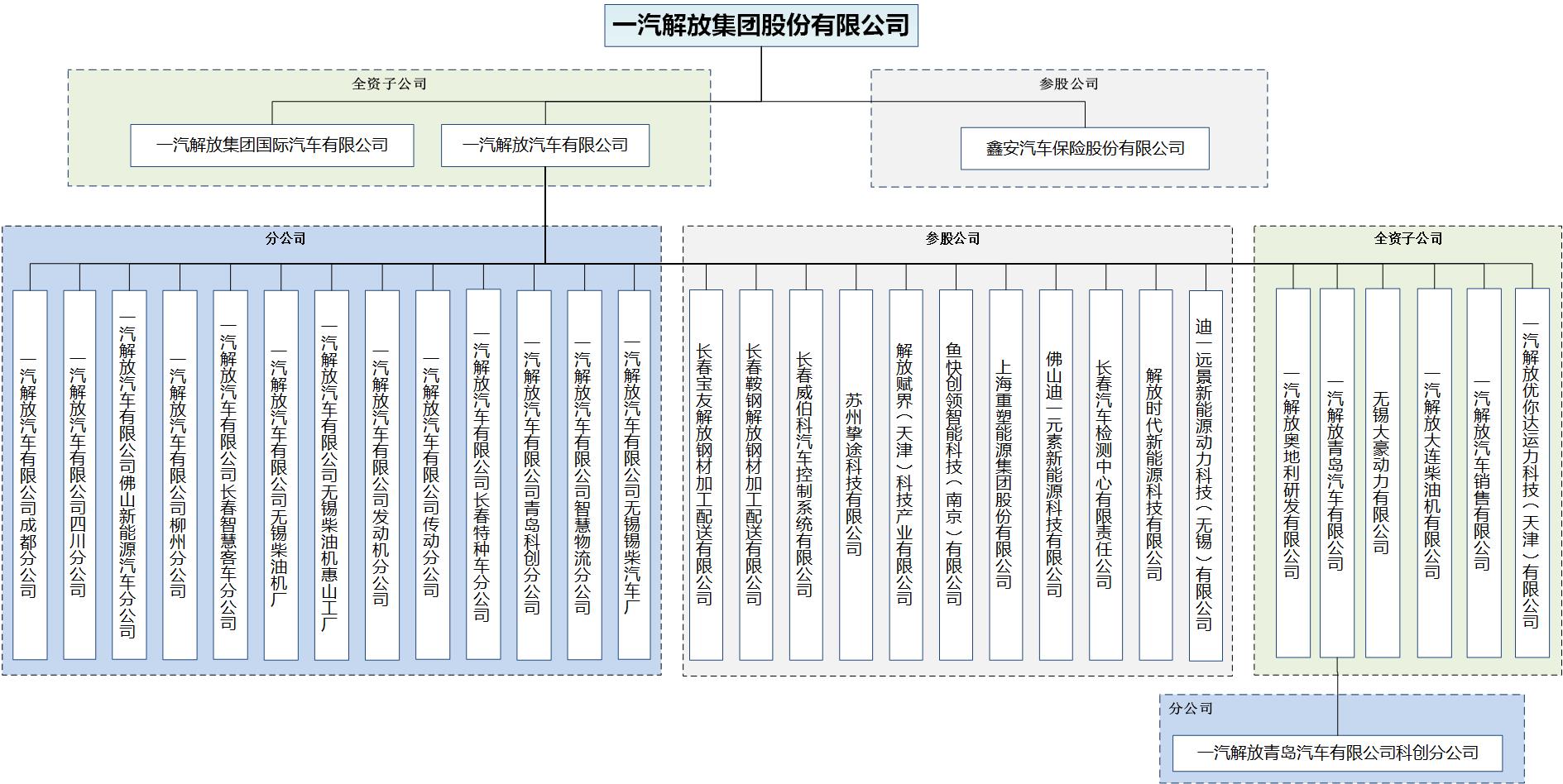Click the 参股公司 label in lower gray group
The image size is (1563, 784).
[x=952, y=238]
